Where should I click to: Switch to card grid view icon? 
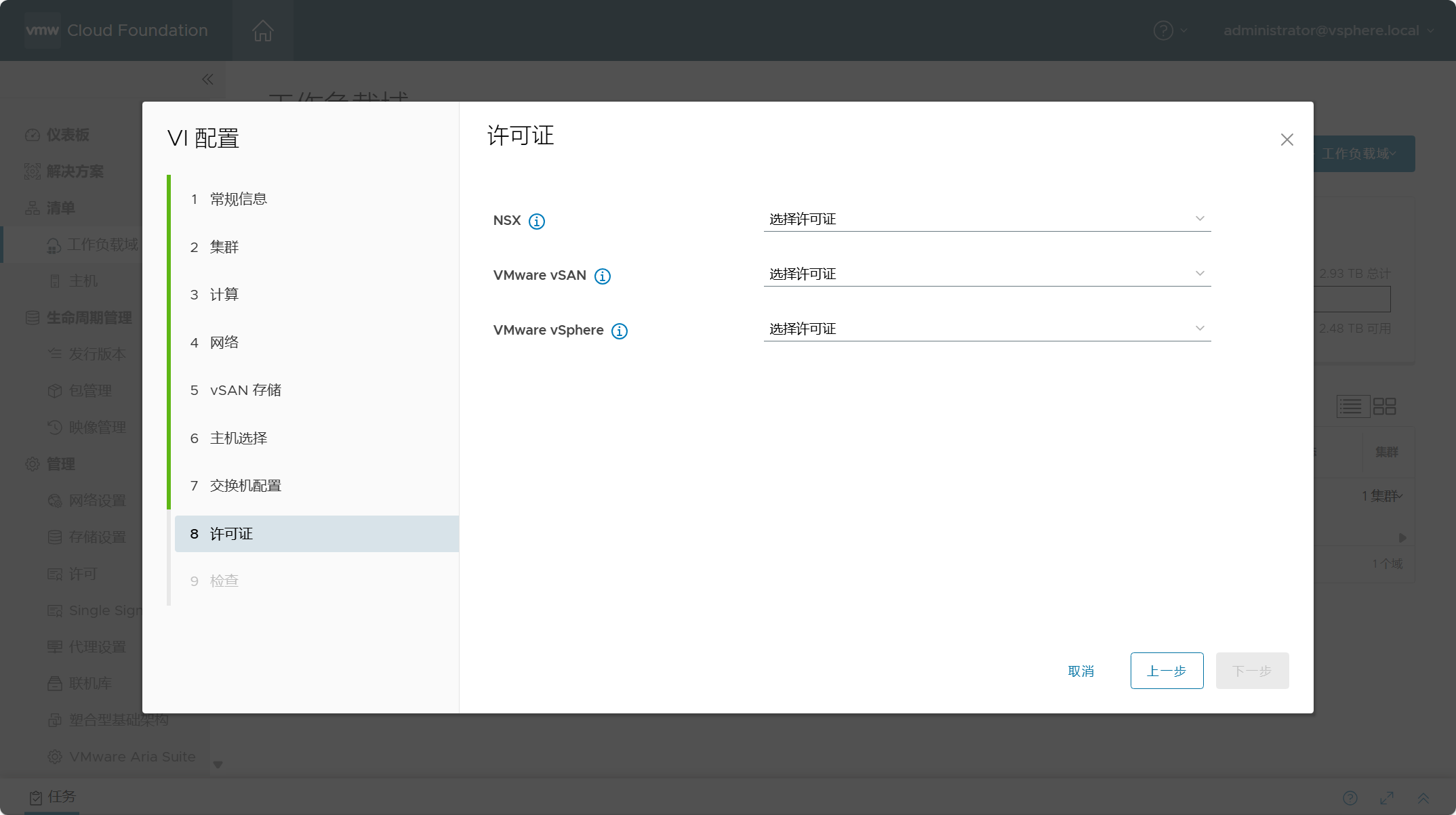pos(1384,406)
